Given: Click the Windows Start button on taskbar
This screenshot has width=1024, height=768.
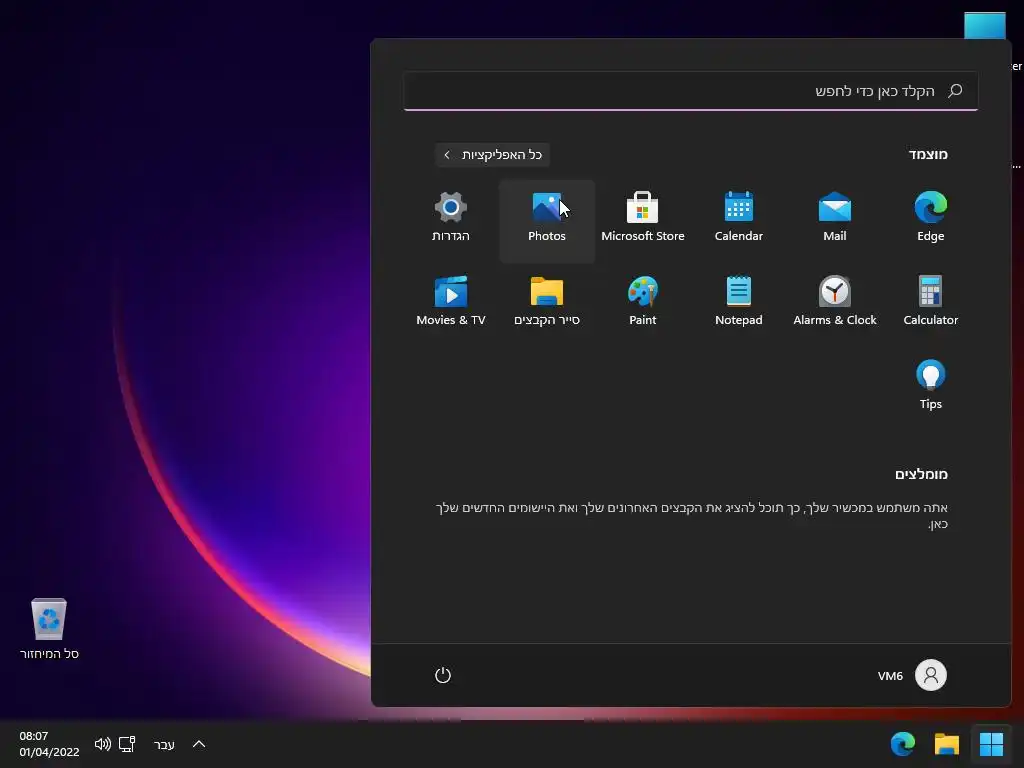Looking at the screenshot, I should (991, 744).
